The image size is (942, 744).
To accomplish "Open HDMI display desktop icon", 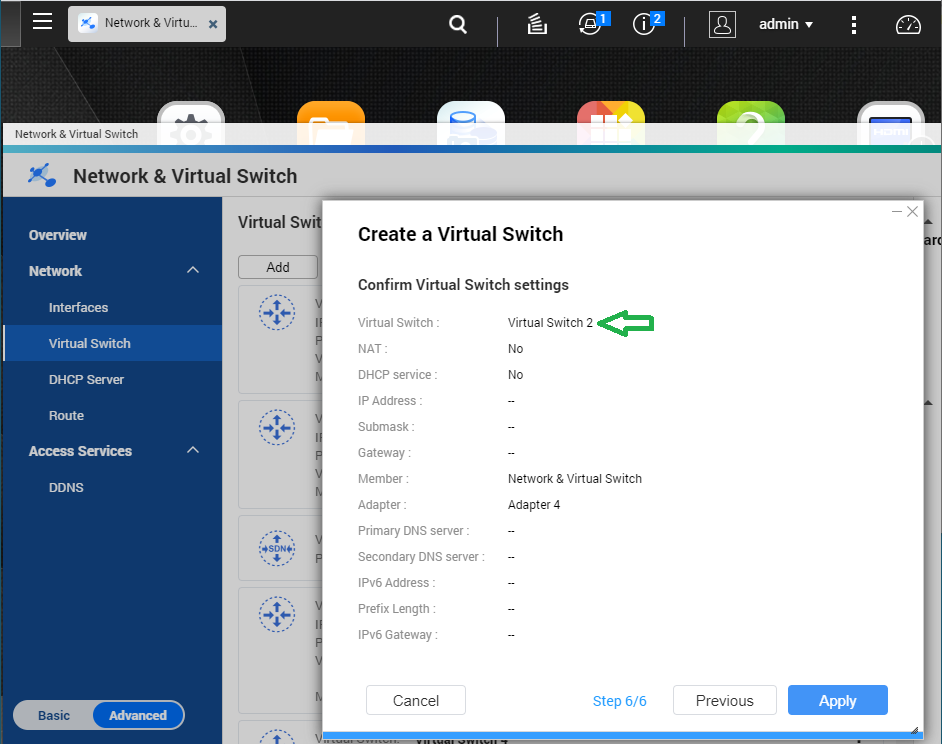I will [x=891, y=123].
